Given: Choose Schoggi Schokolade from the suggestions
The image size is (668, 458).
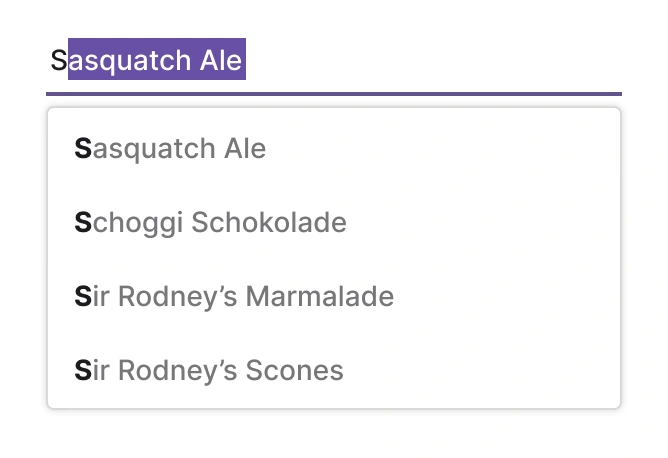Looking at the screenshot, I should (210, 222).
